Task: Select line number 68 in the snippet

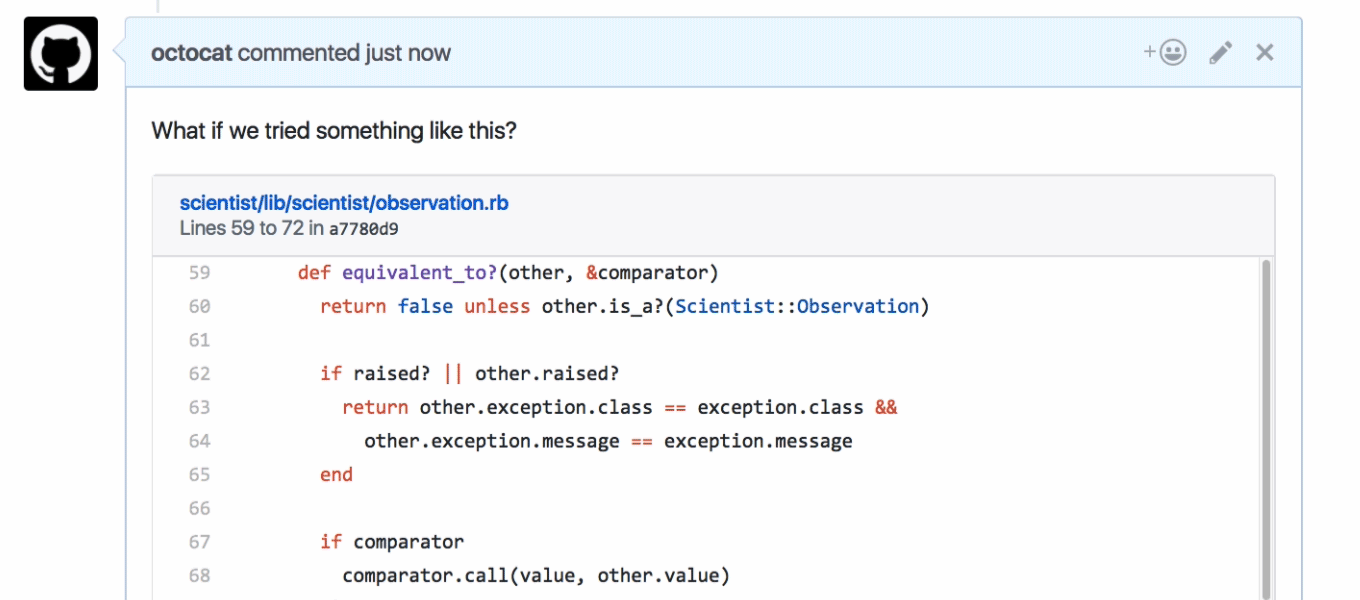Action: click(199, 576)
